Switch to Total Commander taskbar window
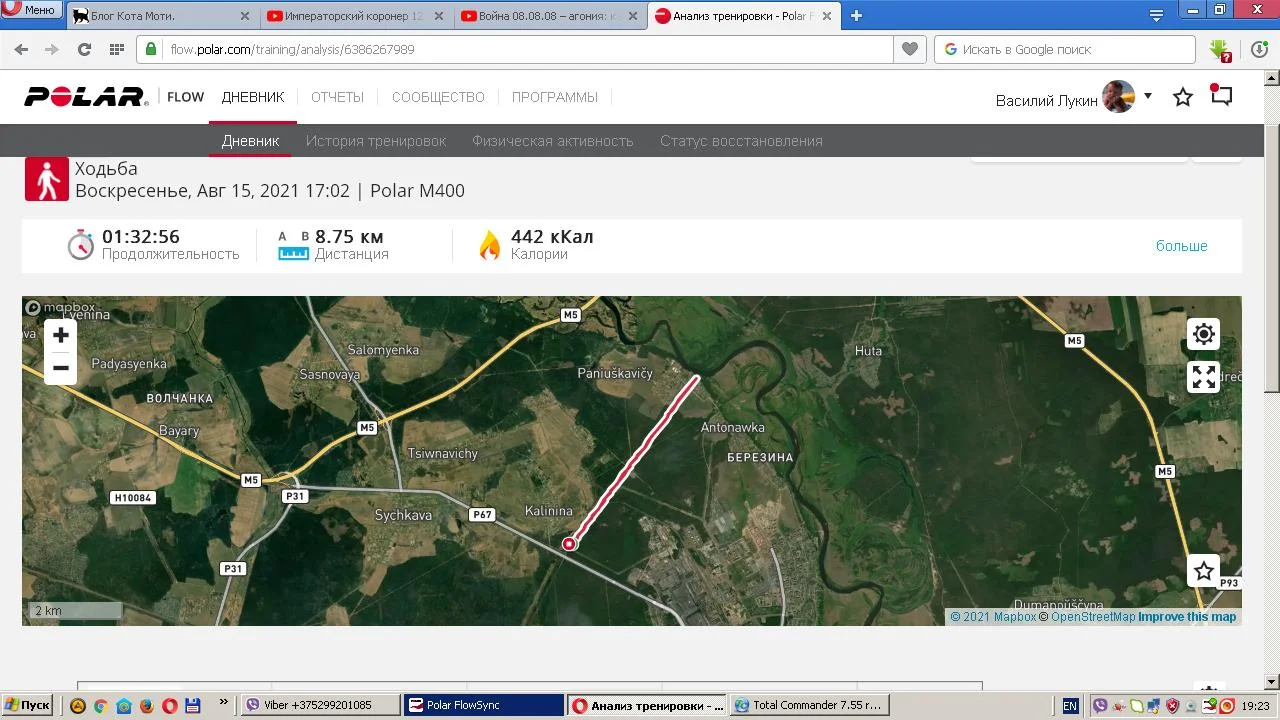The height and width of the screenshot is (720, 1280). coord(809,705)
